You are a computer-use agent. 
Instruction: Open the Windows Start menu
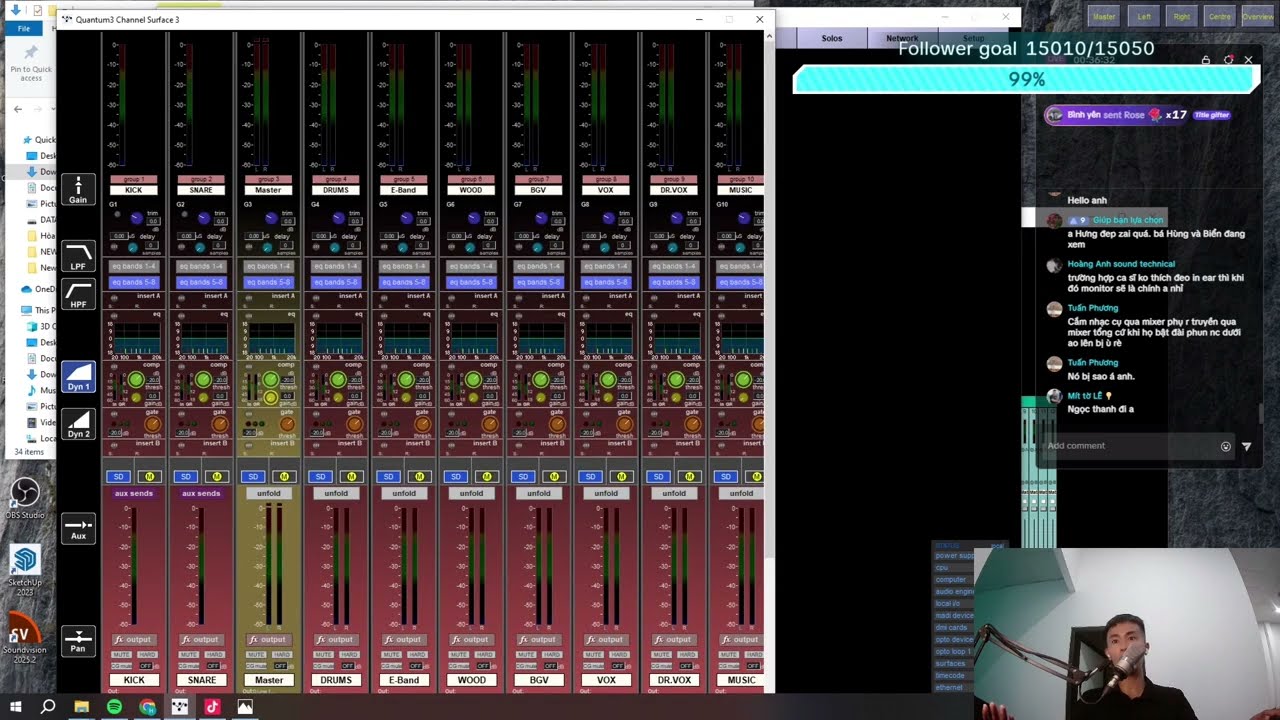point(16,707)
